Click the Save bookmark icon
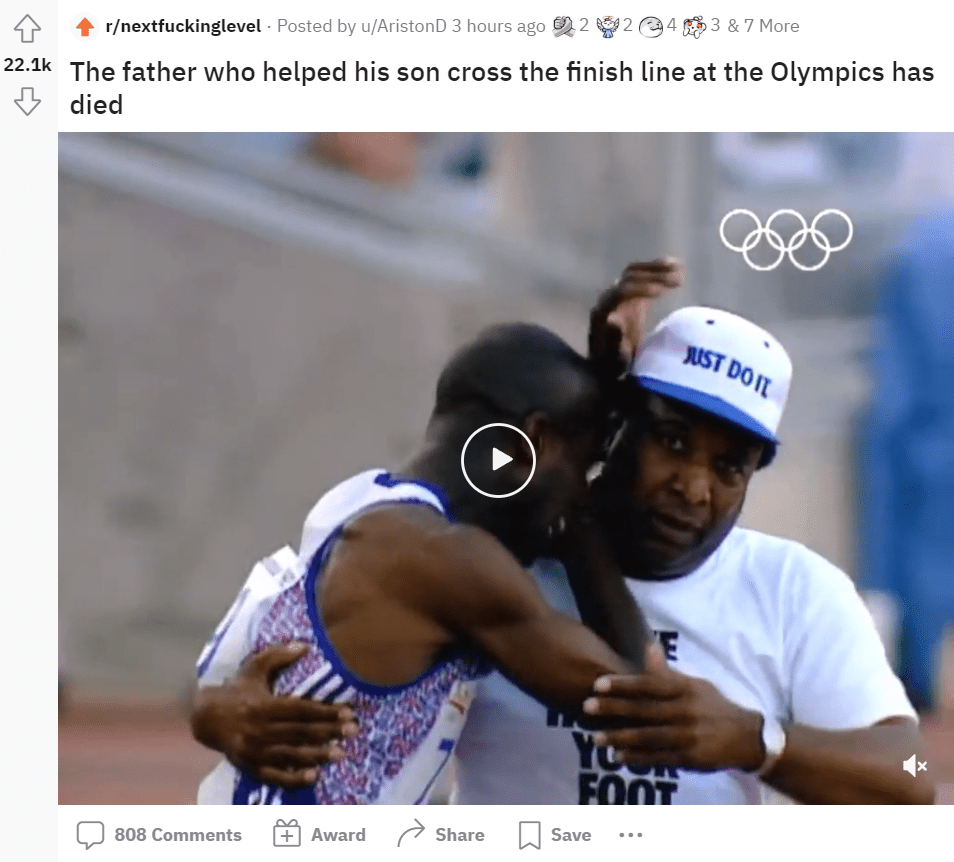 [x=529, y=835]
